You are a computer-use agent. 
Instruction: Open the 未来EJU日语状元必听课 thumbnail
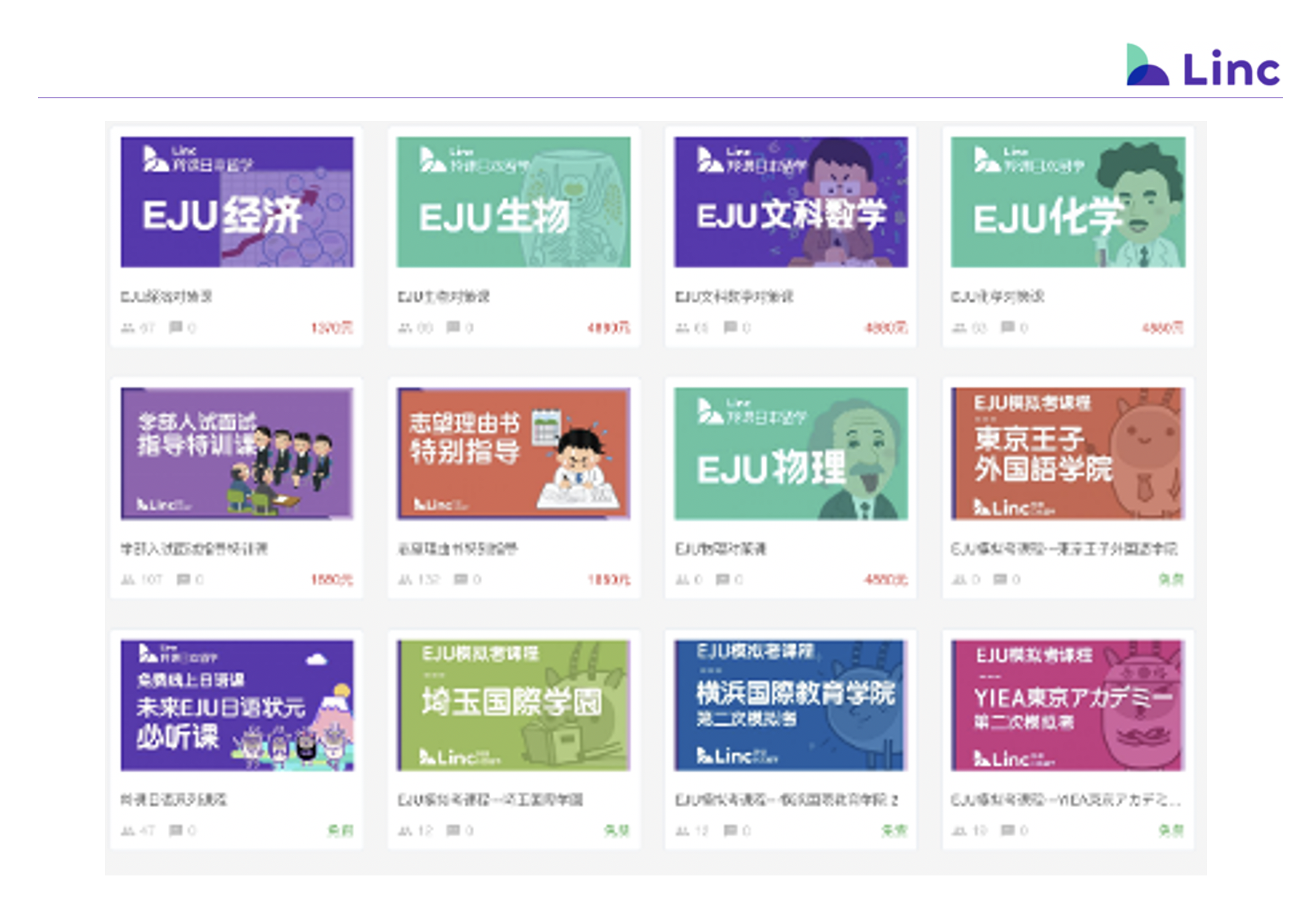pos(237,705)
